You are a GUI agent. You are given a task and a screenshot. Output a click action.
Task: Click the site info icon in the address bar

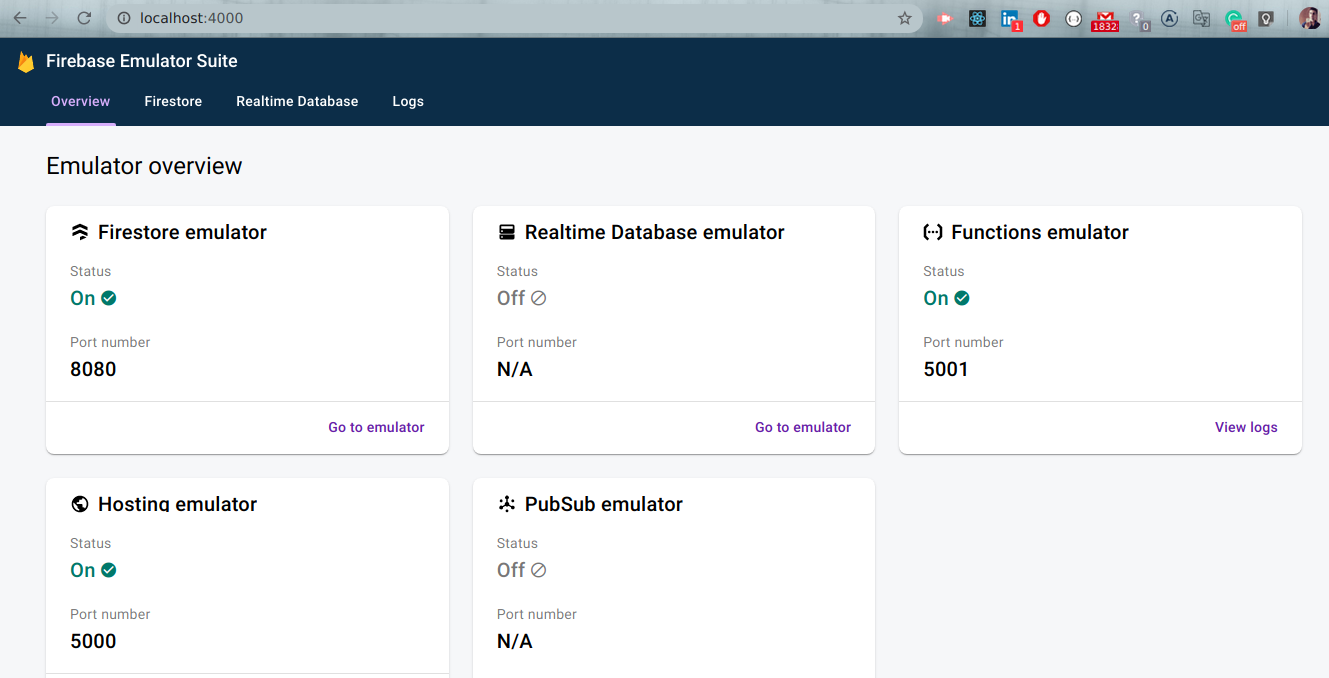(124, 18)
